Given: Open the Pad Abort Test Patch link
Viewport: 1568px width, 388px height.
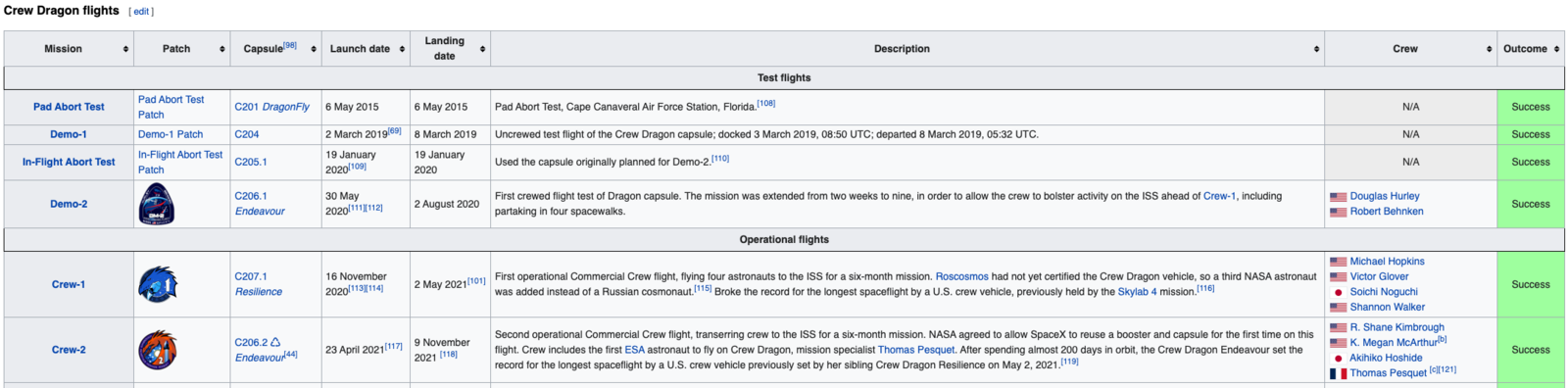Looking at the screenshot, I should [171, 107].
